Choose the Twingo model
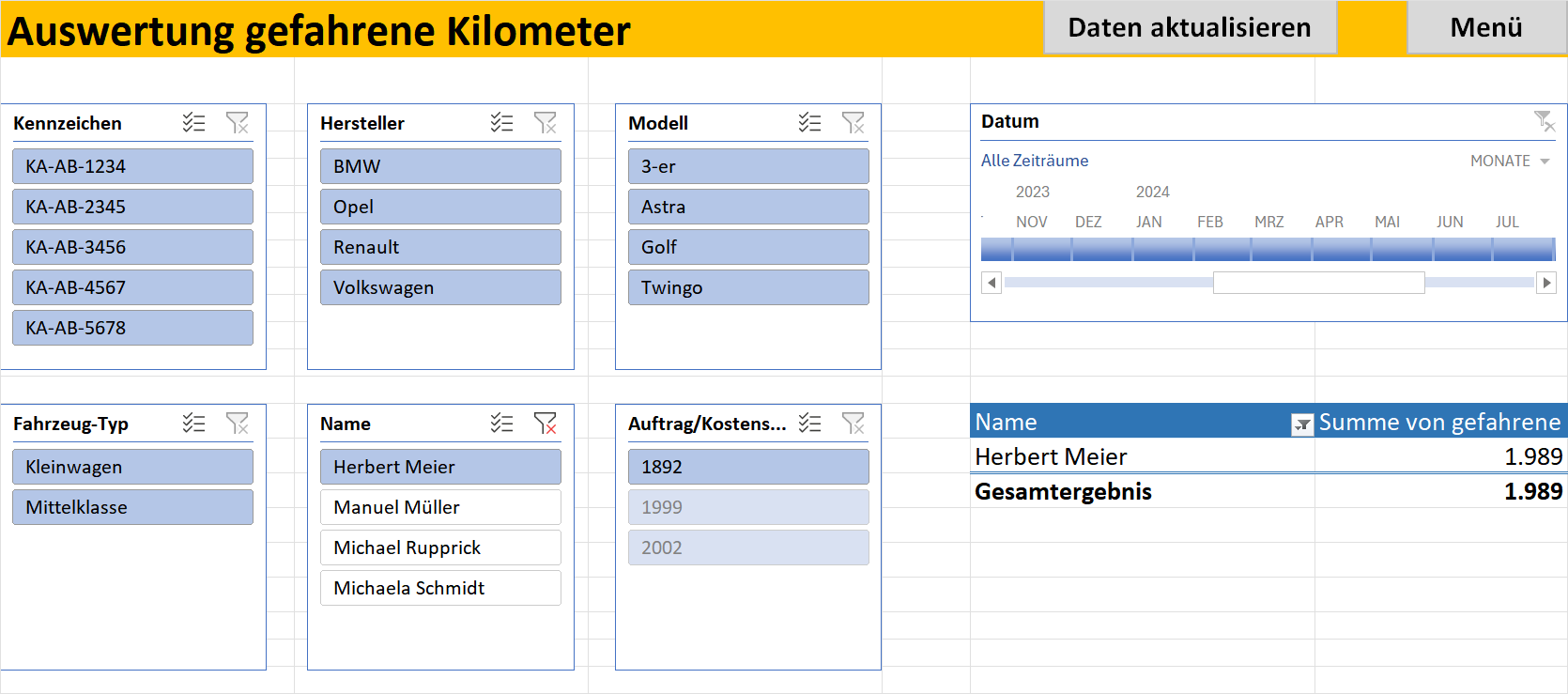Viewport: 1568px width, 694px height. pyautogui.click(x=748, y=287)
